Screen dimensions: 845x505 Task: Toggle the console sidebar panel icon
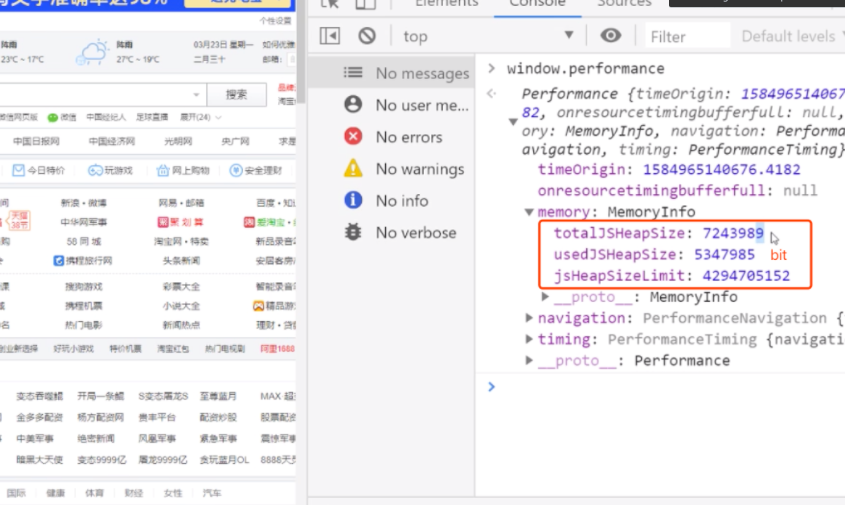click(x=330, y=36)
